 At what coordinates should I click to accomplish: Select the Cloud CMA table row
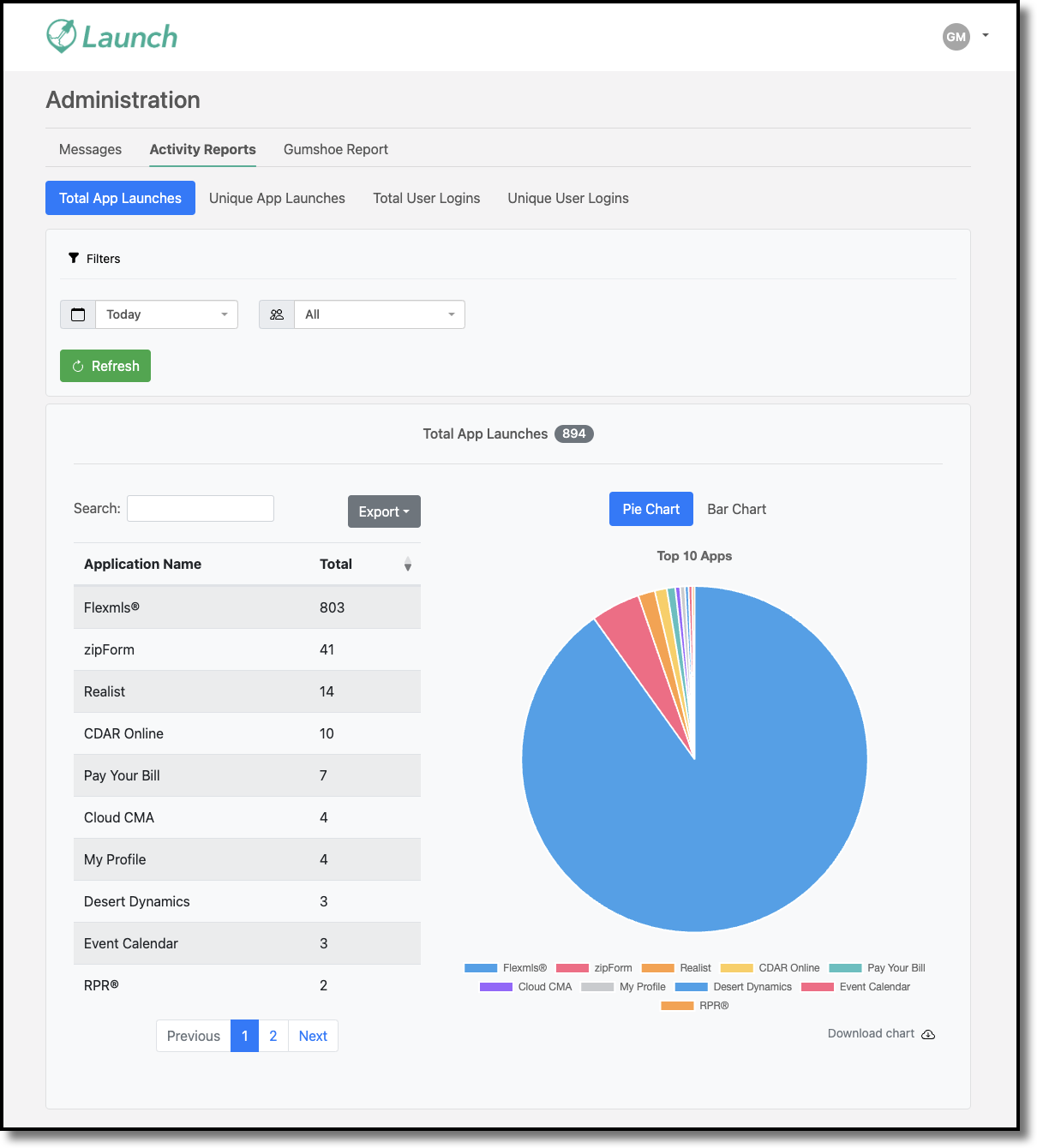coord(247,817)
